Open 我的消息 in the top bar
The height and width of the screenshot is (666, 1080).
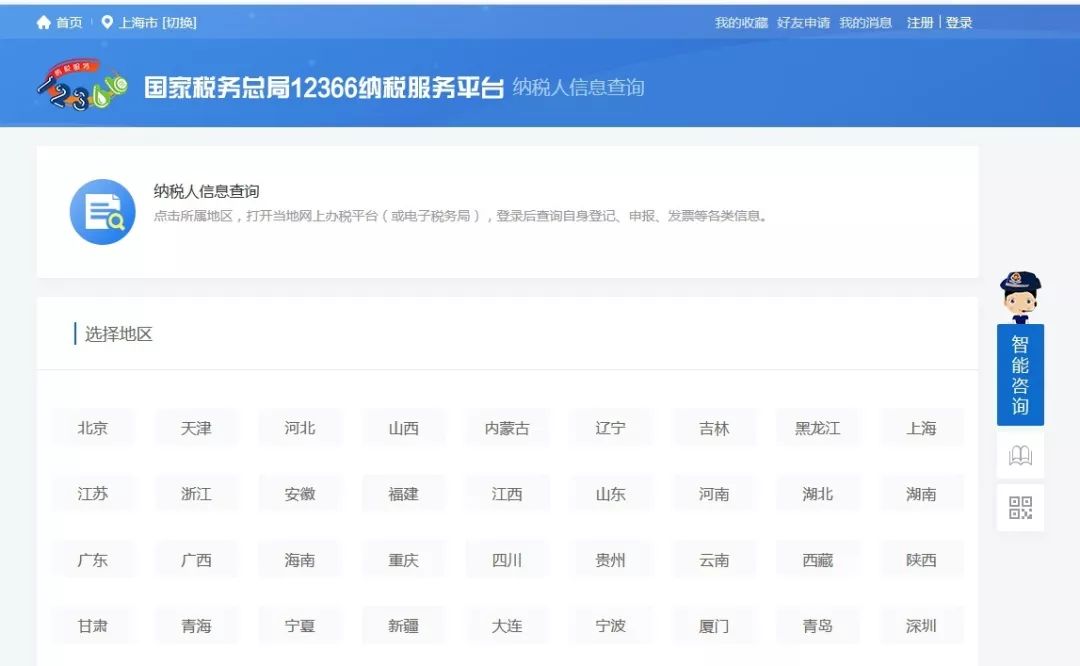click(x=864, y=21)
